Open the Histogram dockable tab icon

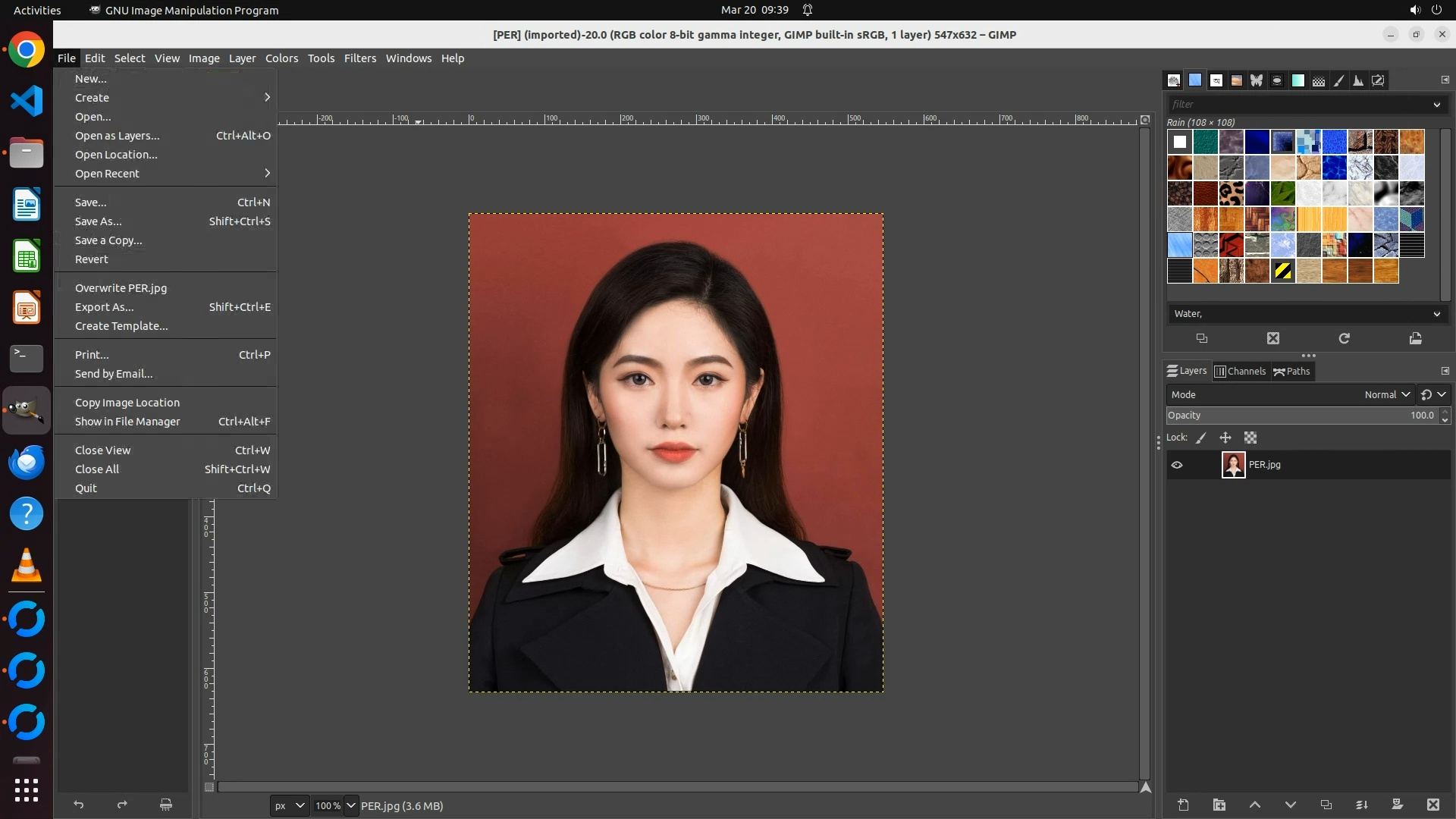(x=1357, y=80)
